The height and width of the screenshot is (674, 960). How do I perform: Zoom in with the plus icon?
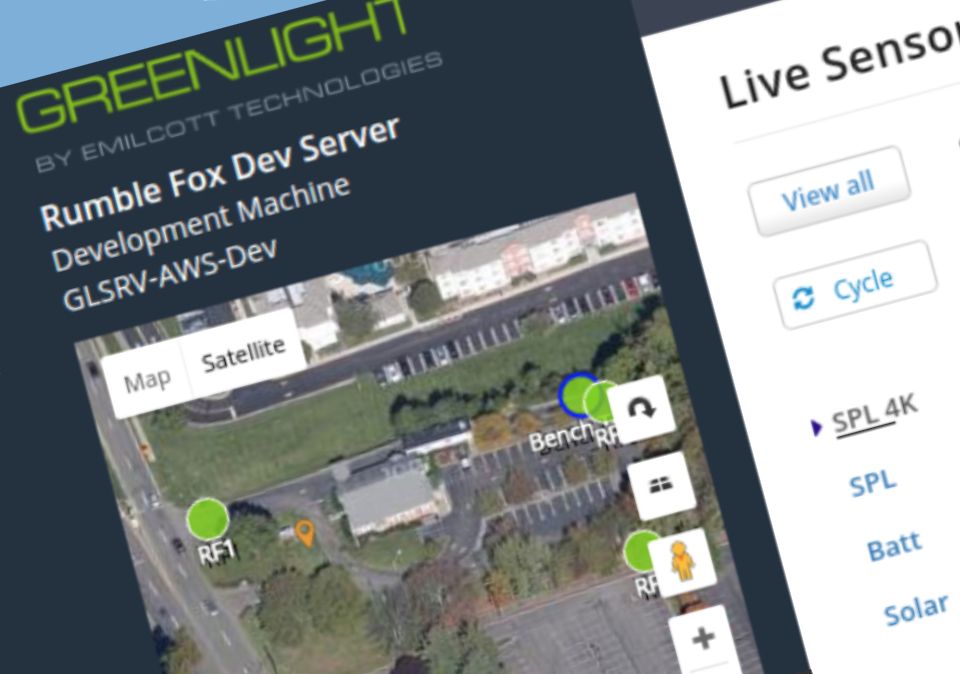pyautogui.click(x=703, y=638)
